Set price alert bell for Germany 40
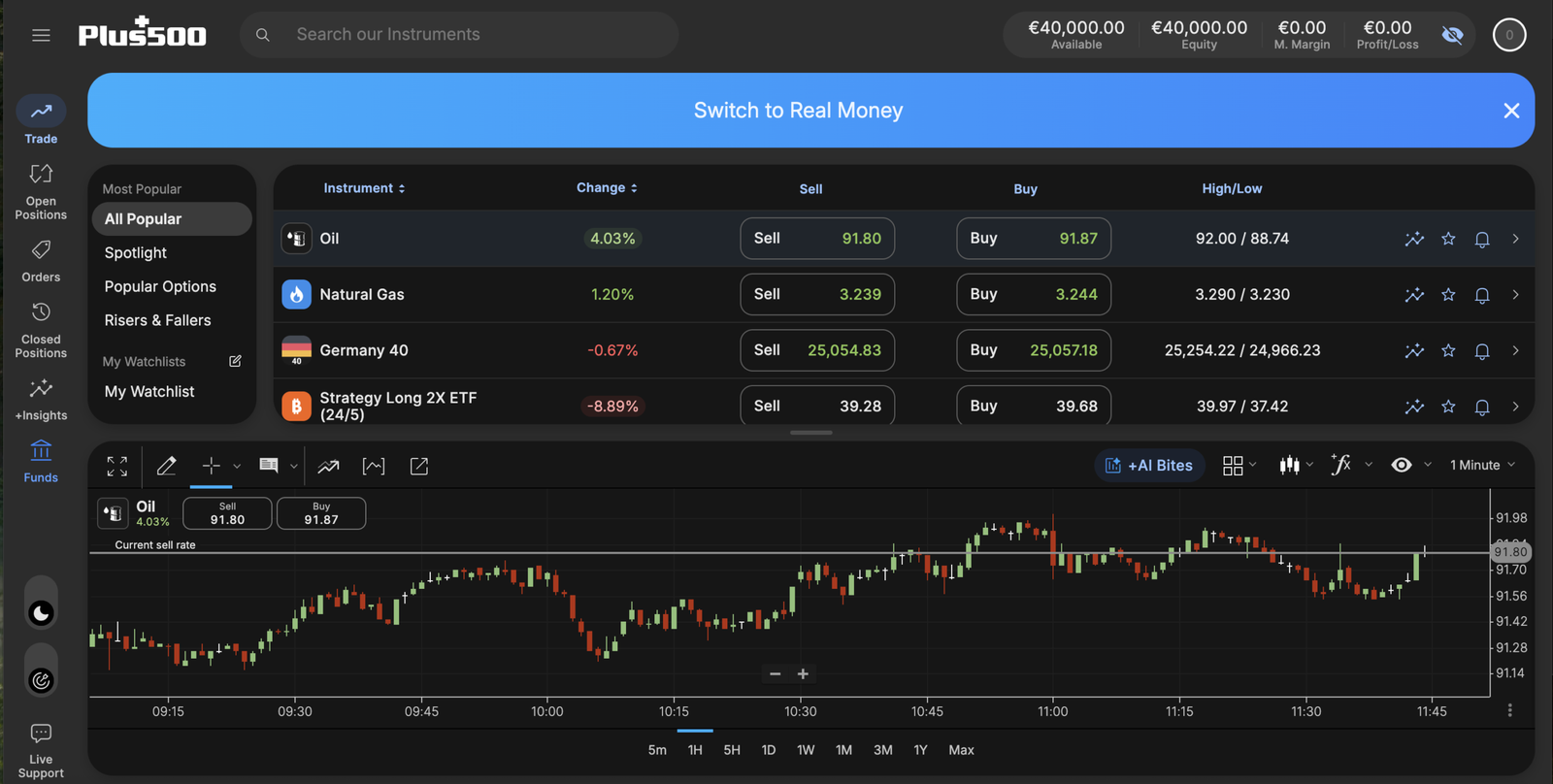 point(1482,351)
